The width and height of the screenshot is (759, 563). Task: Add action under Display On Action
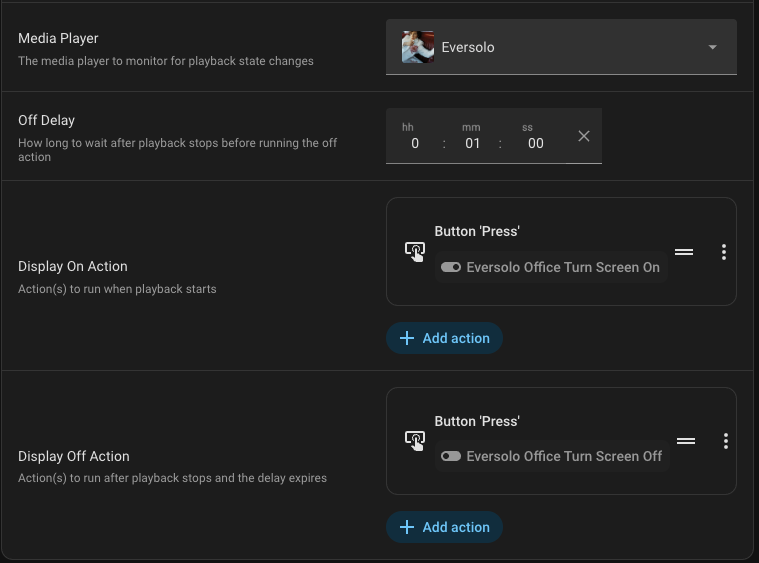(x=444, y=338)
